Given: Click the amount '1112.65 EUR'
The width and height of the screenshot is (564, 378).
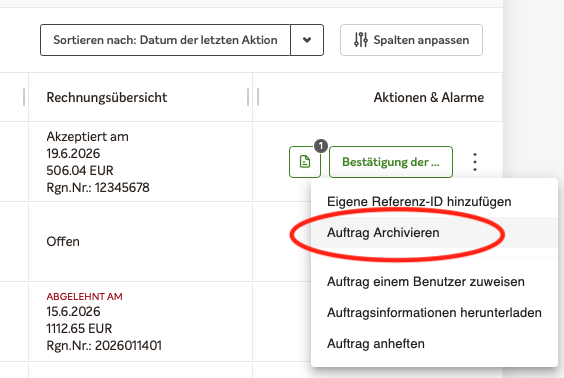Looking at the screenshot, I should tap(79, 328).
